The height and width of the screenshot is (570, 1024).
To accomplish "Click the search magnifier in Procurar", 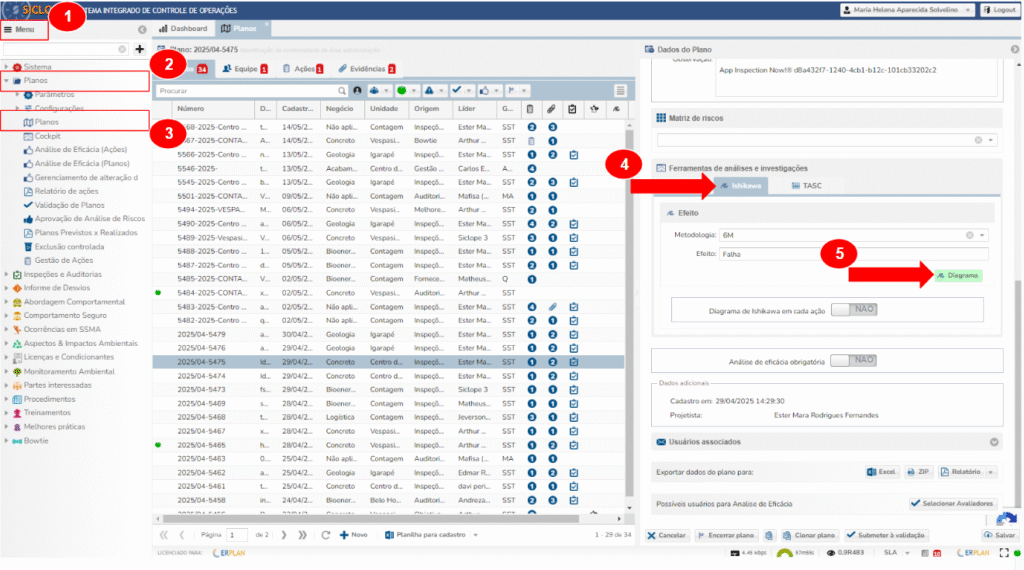I will point(342,91).
